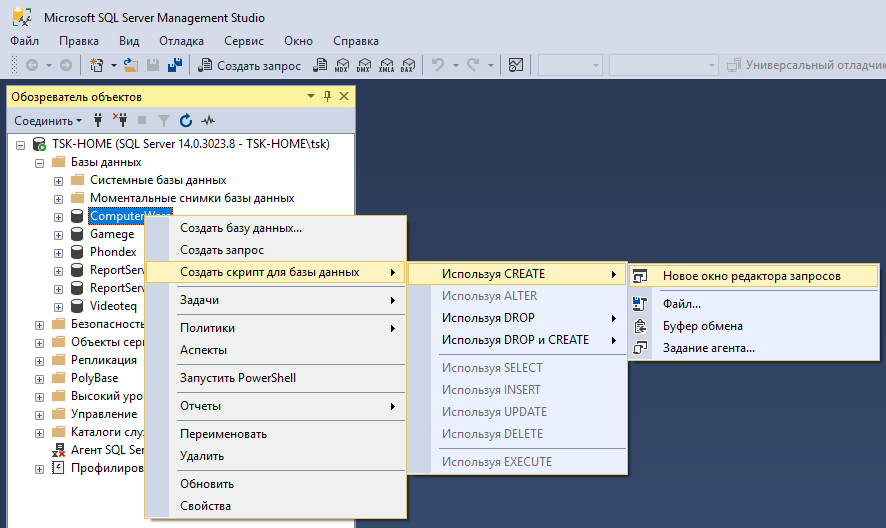This screenshot has width=886, height=528.
Task: Open Object Explorer window position dropdown arrow
Action: tap(311, 96)
